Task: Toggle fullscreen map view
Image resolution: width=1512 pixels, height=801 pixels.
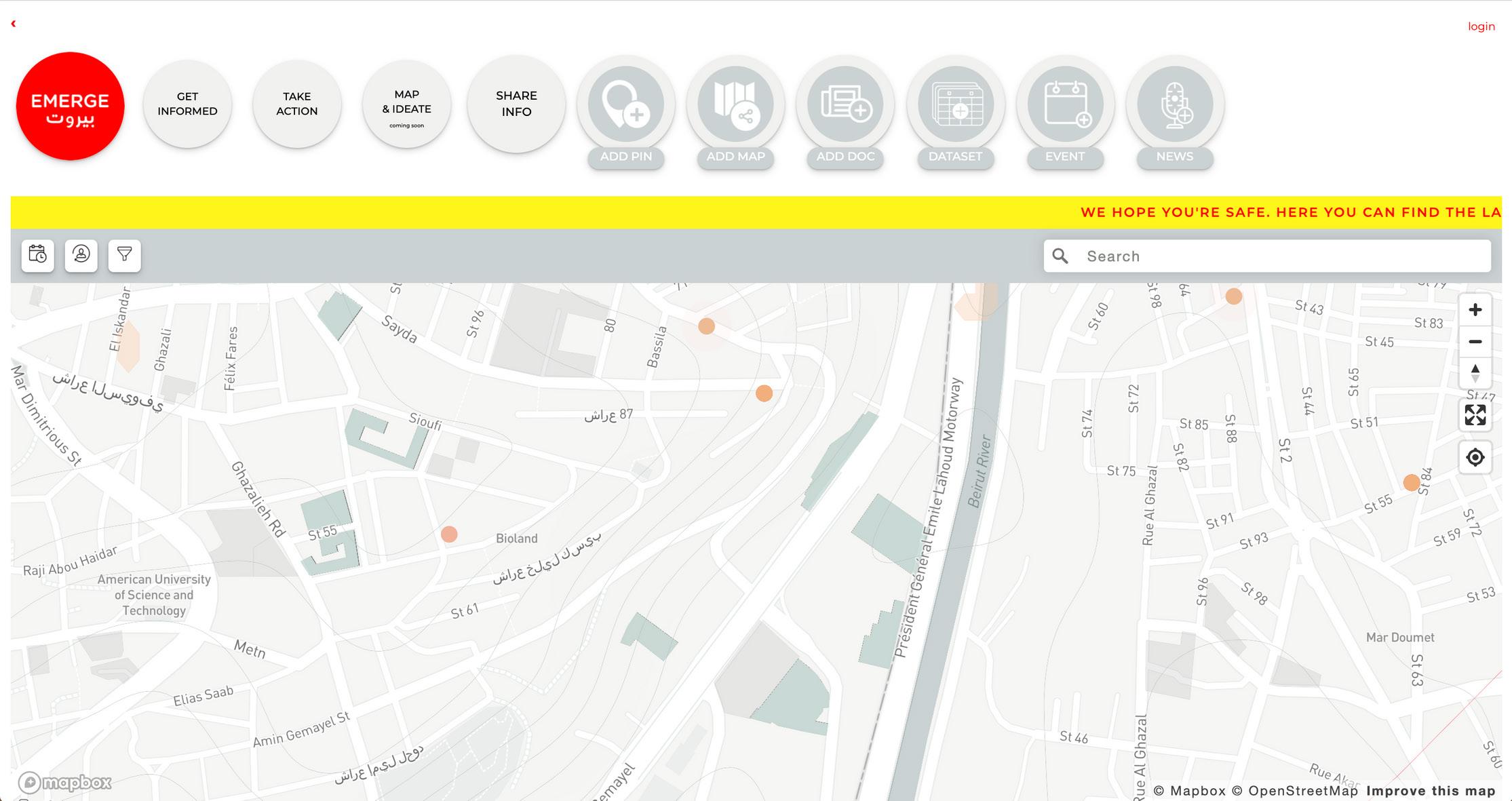Action: point(1475,415)
